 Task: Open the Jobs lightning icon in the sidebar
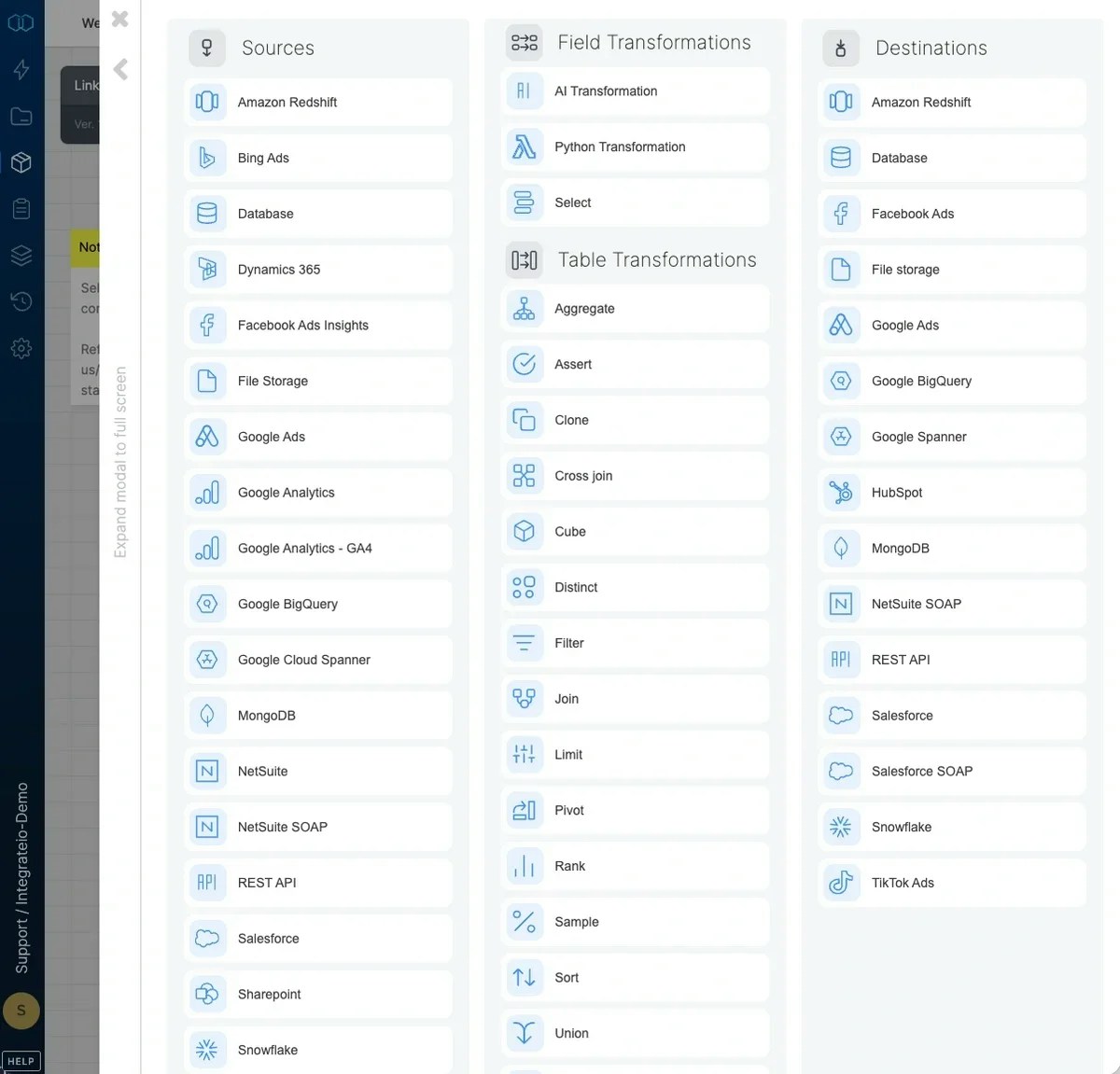pos(21,69)
